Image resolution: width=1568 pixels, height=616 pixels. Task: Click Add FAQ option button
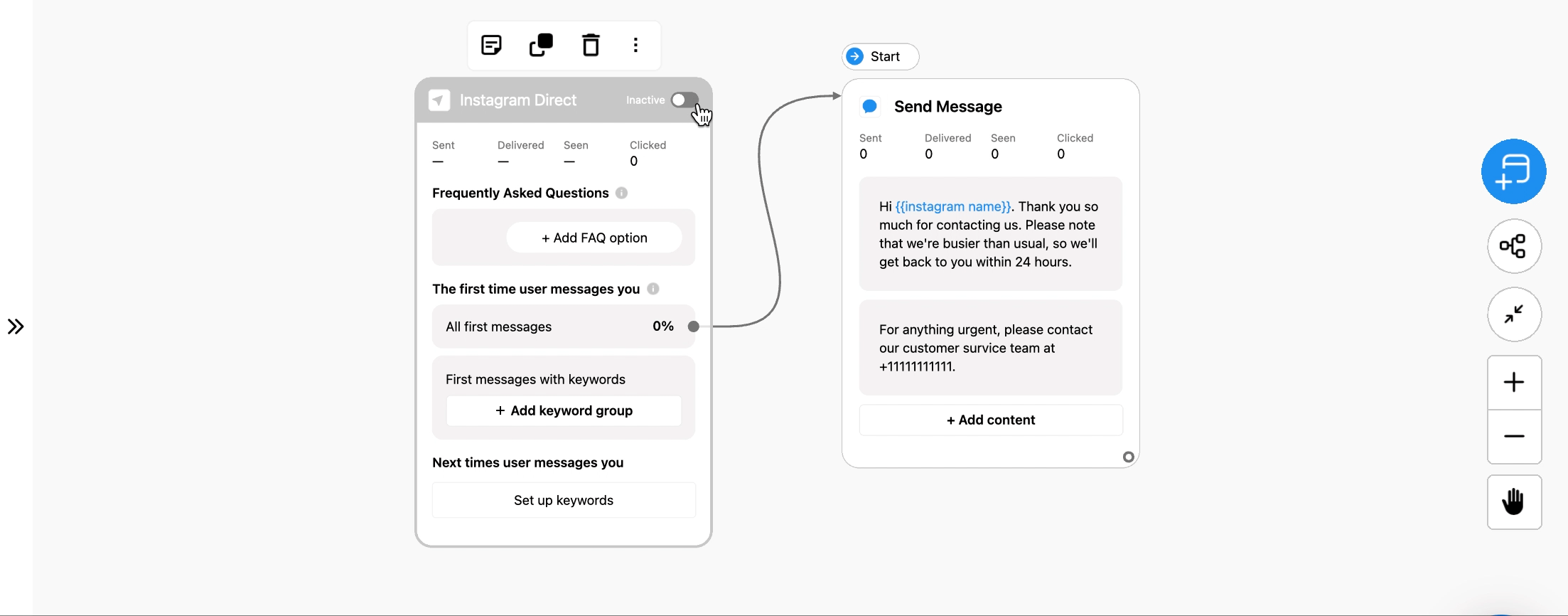pyautogui.click(x=594, y=238)
